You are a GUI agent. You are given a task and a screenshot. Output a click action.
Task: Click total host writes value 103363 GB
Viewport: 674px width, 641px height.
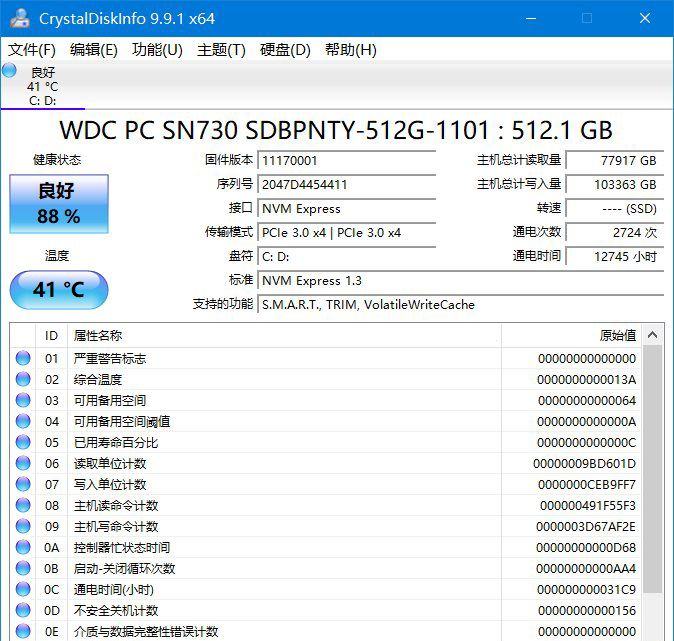615,184
